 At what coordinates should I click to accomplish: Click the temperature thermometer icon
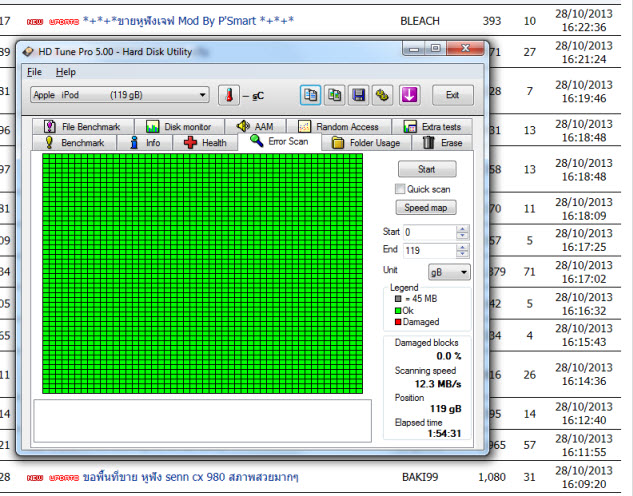(x=229, y=95)
